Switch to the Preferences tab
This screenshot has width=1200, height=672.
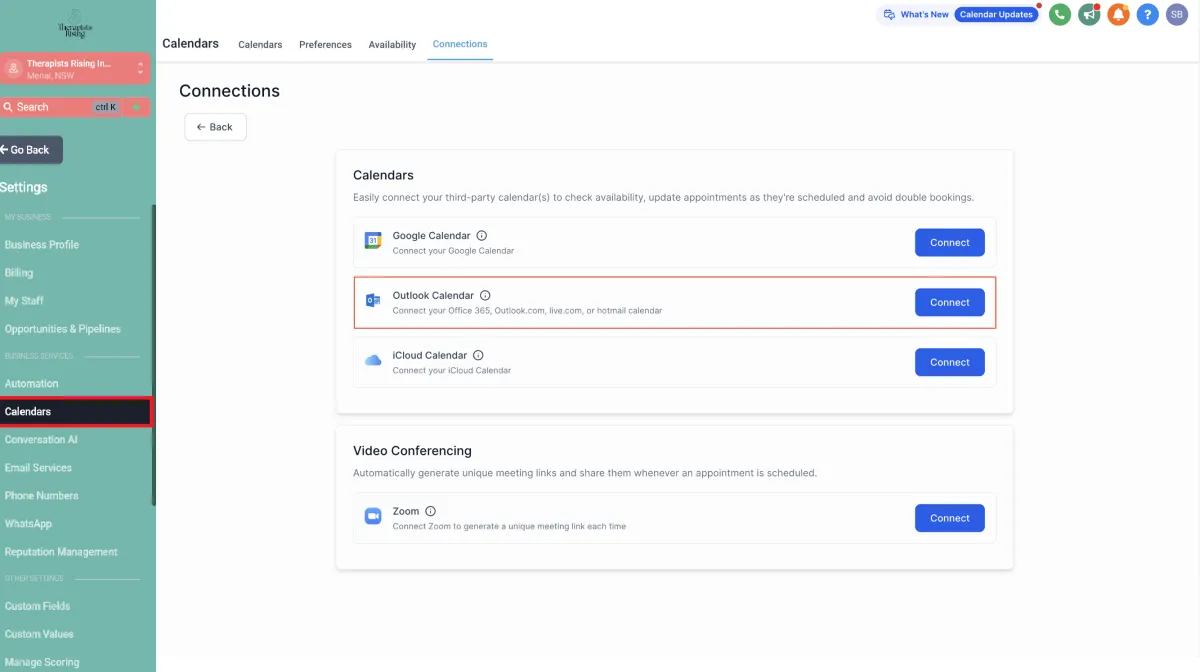(x=325, y=45)
